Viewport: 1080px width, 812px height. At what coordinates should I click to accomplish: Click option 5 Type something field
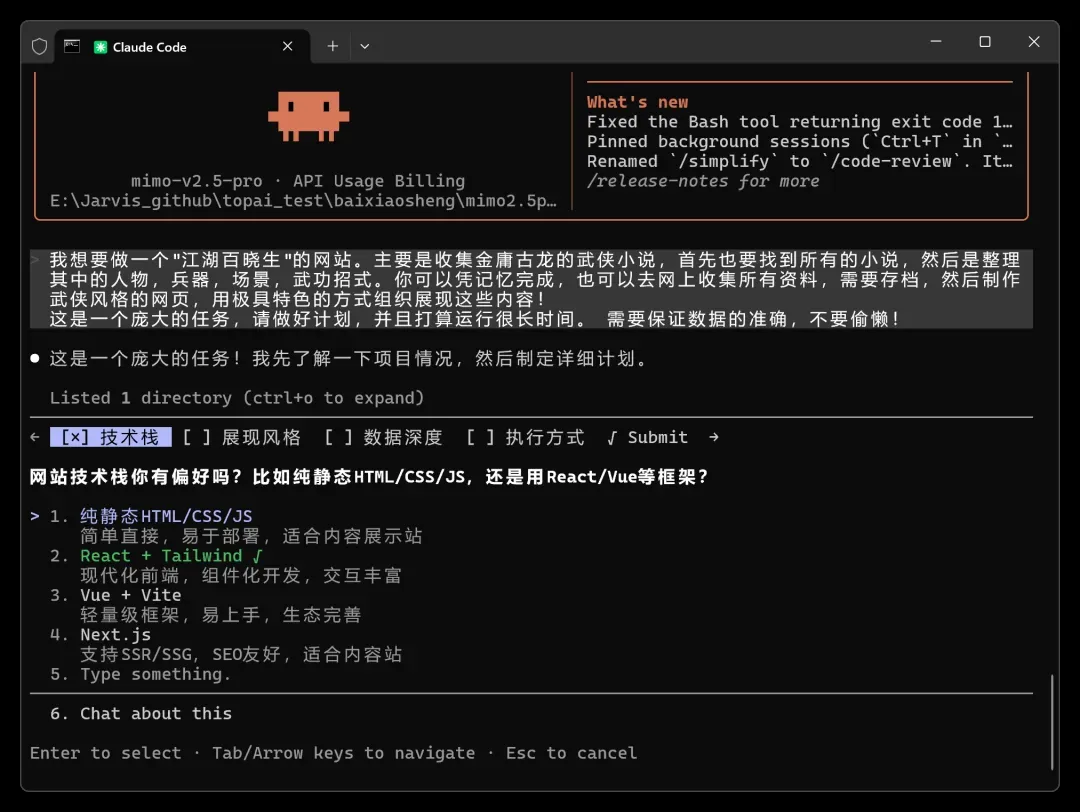coord(155,674)
